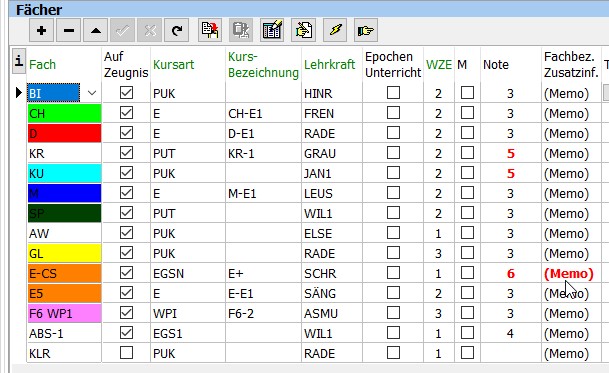Screen dimensions: 609x373
Task: Click the Lehrkraft column header
Action: click(x=329, y=64)
